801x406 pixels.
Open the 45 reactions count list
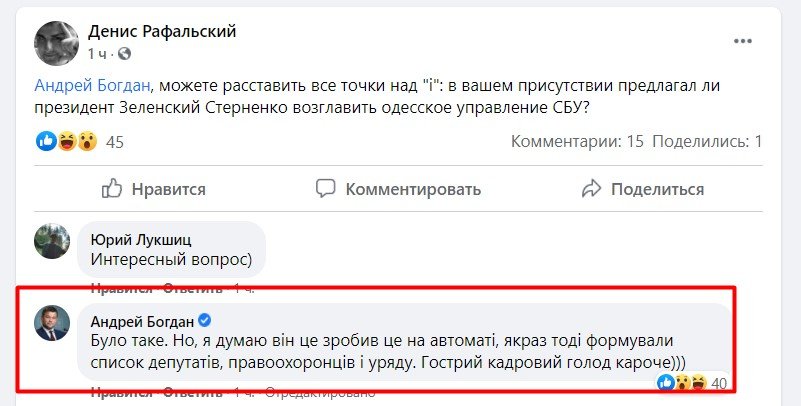coord(114,142)
